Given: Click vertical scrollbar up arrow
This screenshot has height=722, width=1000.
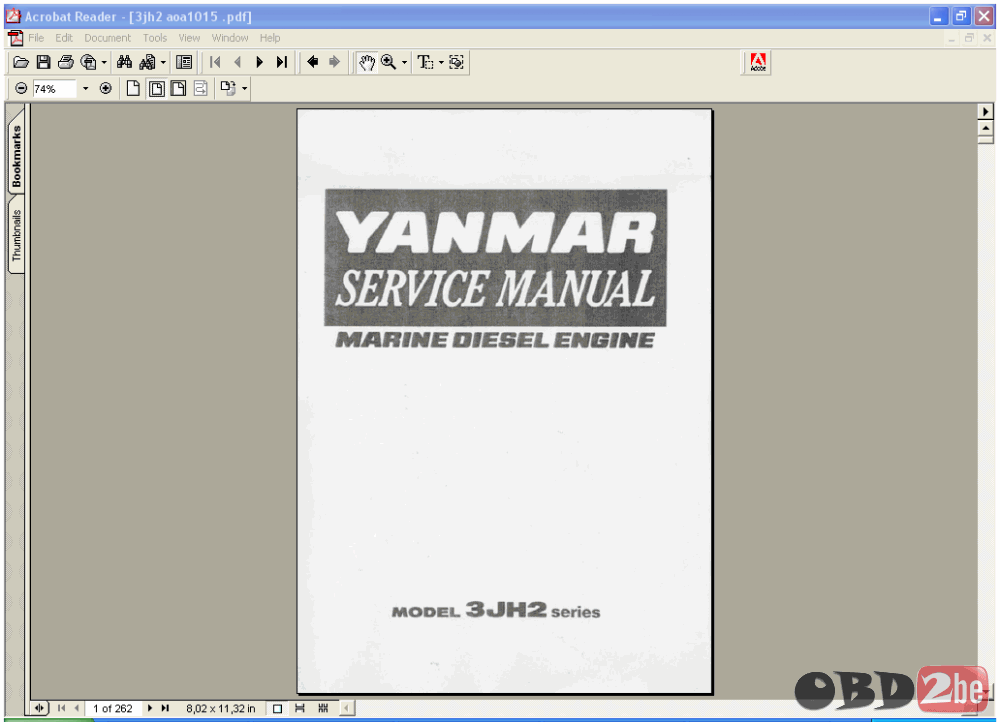Looking at the screenshot, I should (985, 128).
